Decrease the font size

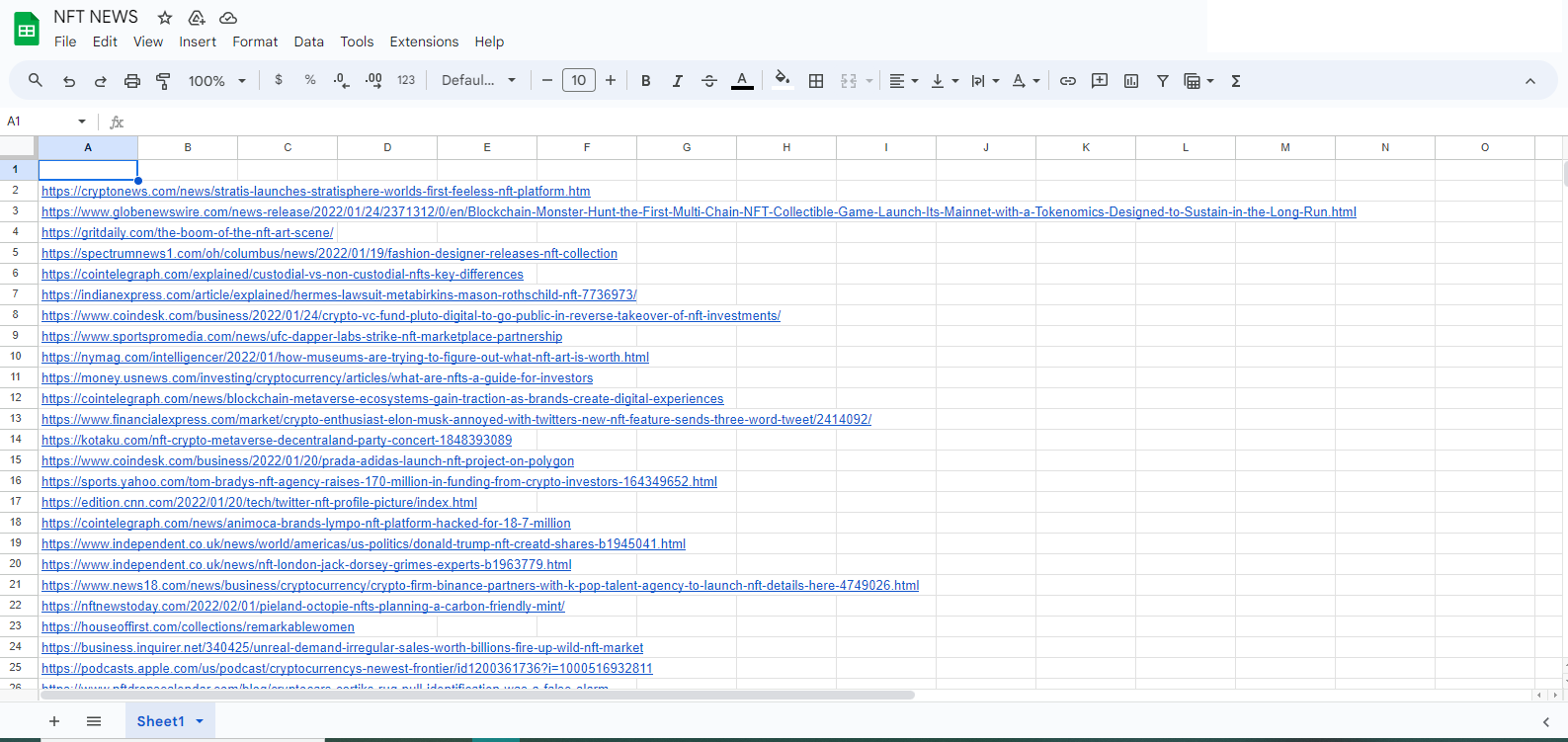click(x=547, y=81)
